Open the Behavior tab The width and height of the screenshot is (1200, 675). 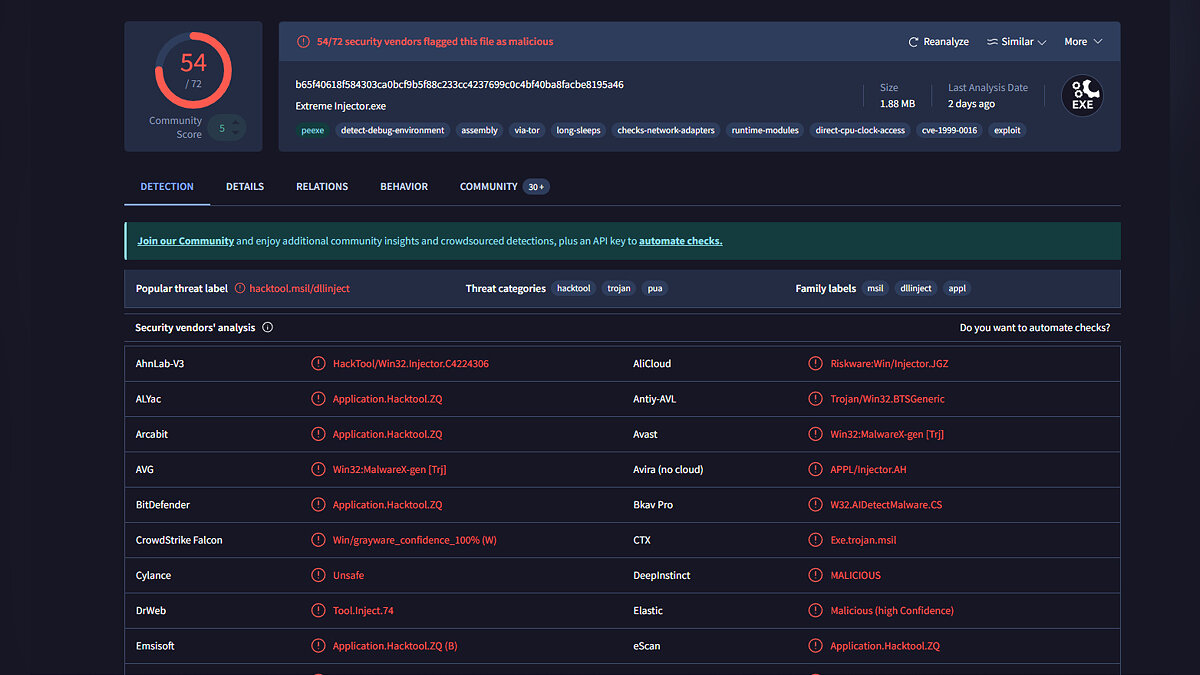[404, 187]
